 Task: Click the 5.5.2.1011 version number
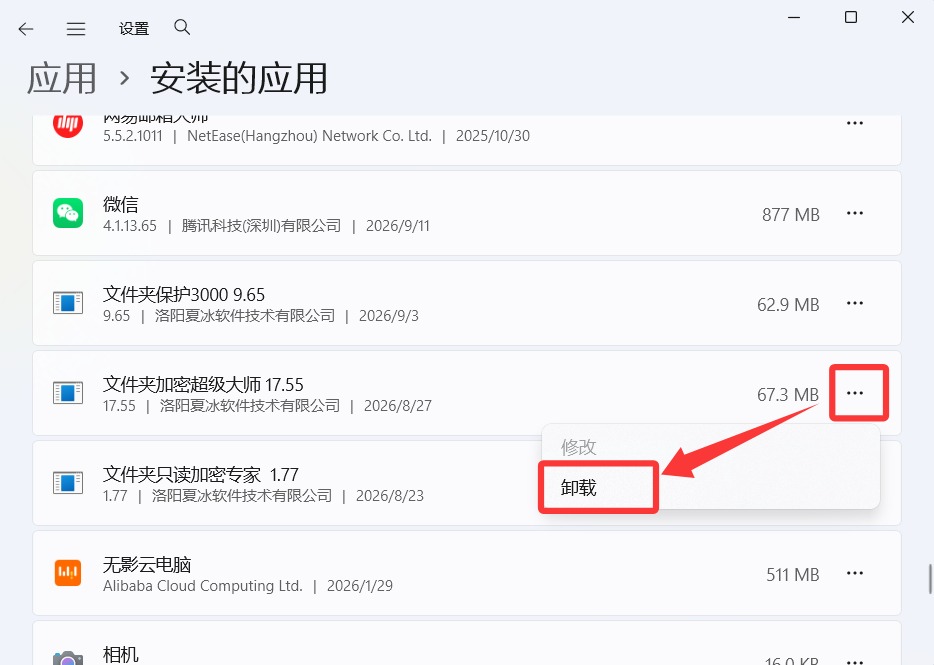[x=133, y=136]
